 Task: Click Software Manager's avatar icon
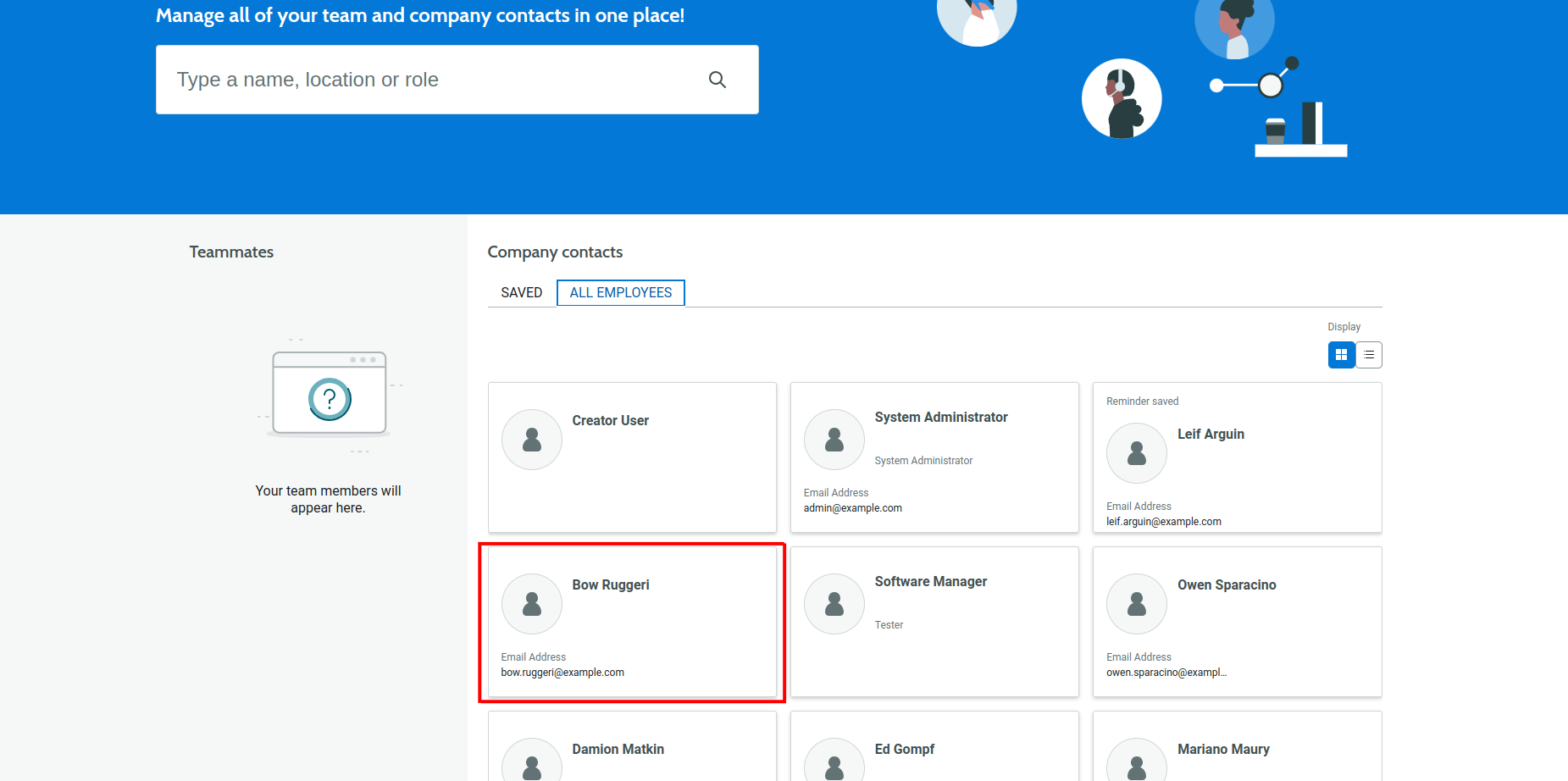834,604
